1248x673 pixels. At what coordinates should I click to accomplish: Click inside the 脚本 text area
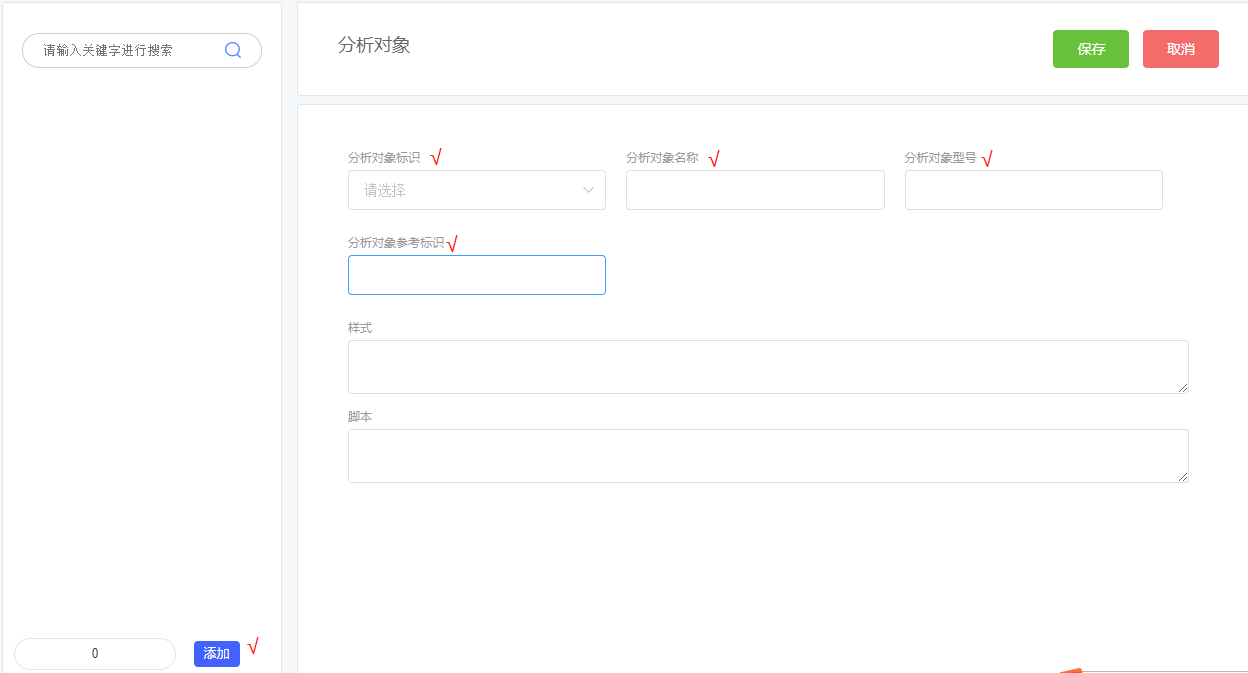767,456
